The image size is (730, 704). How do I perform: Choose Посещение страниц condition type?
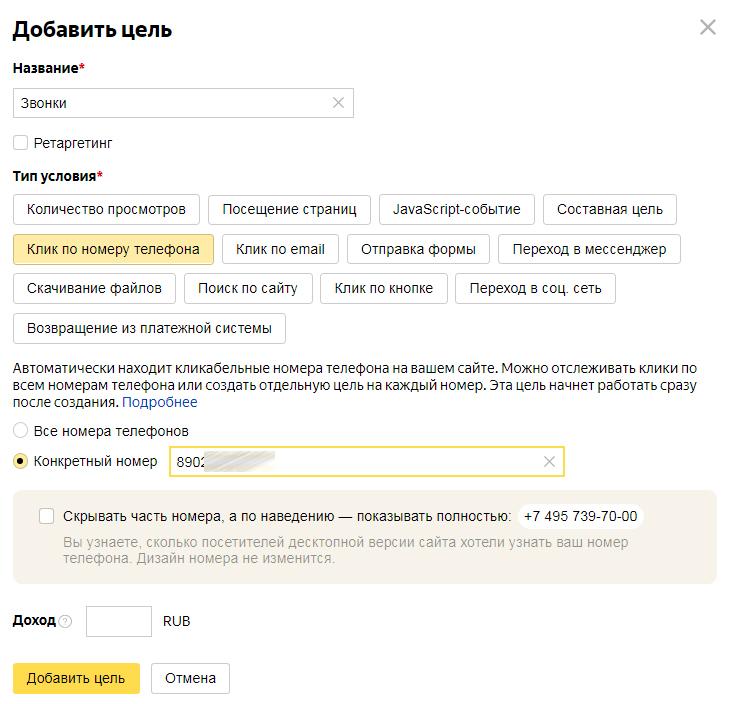pos(289,209)
